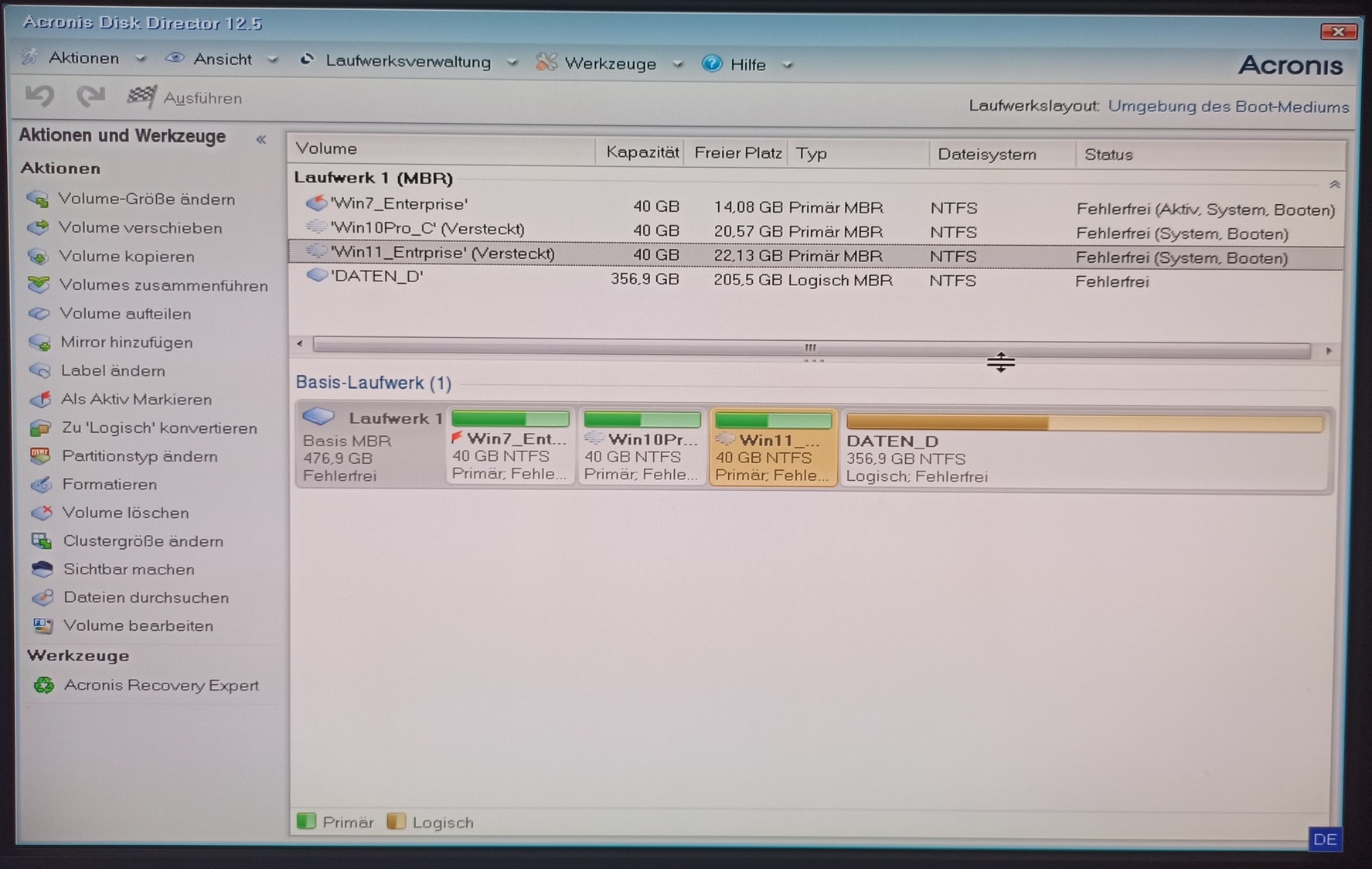Click the Als Aktiv Markieren flag icon

[40, 400]
